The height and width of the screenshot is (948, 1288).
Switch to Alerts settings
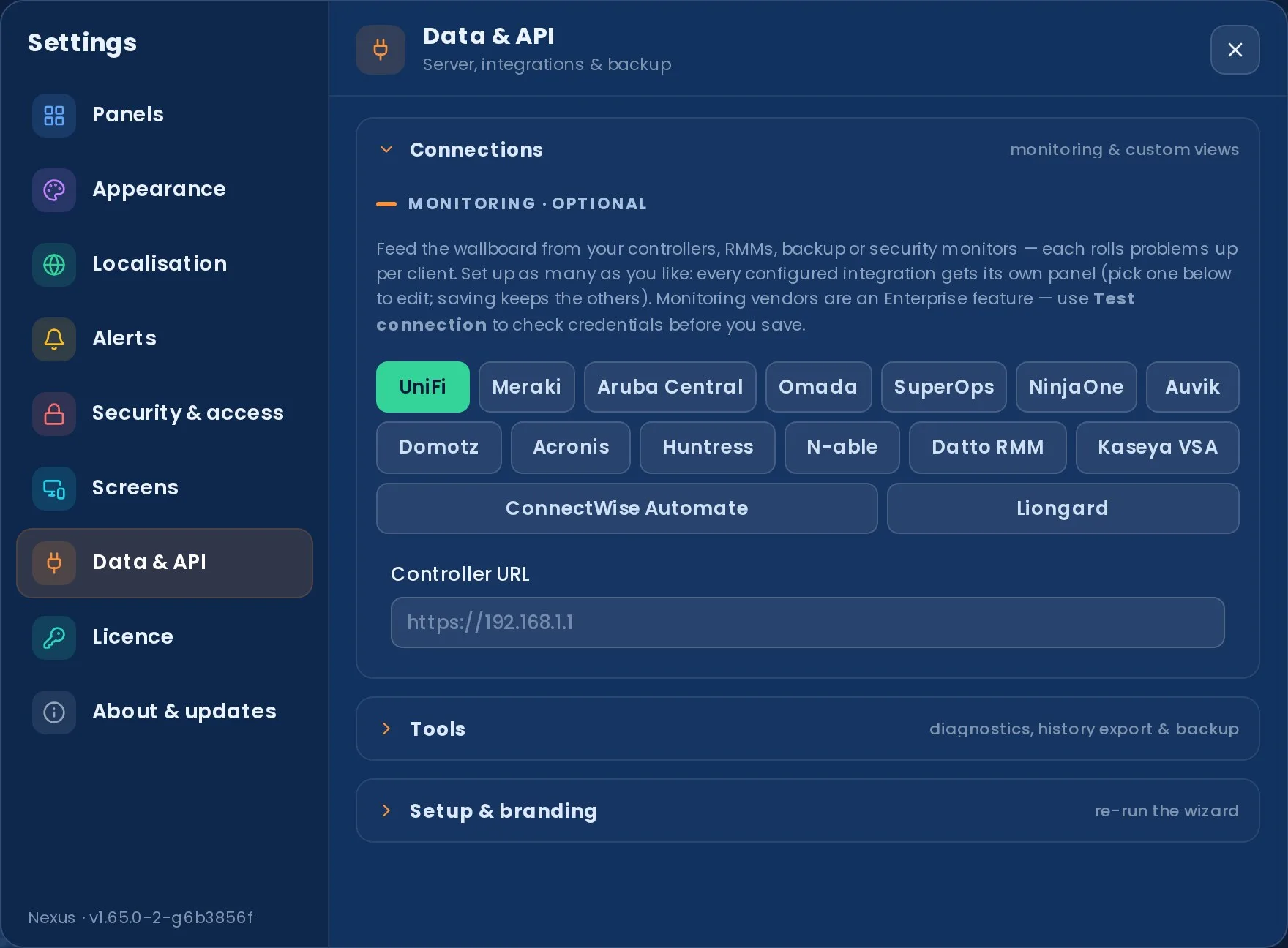[165, 339]
